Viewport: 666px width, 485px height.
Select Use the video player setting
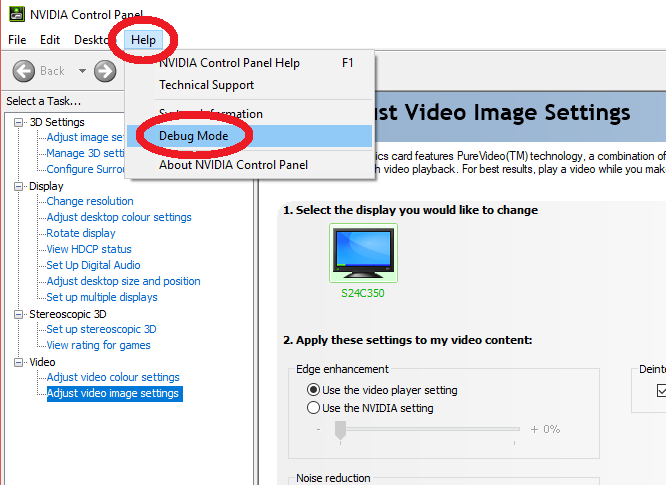[313, 389]
